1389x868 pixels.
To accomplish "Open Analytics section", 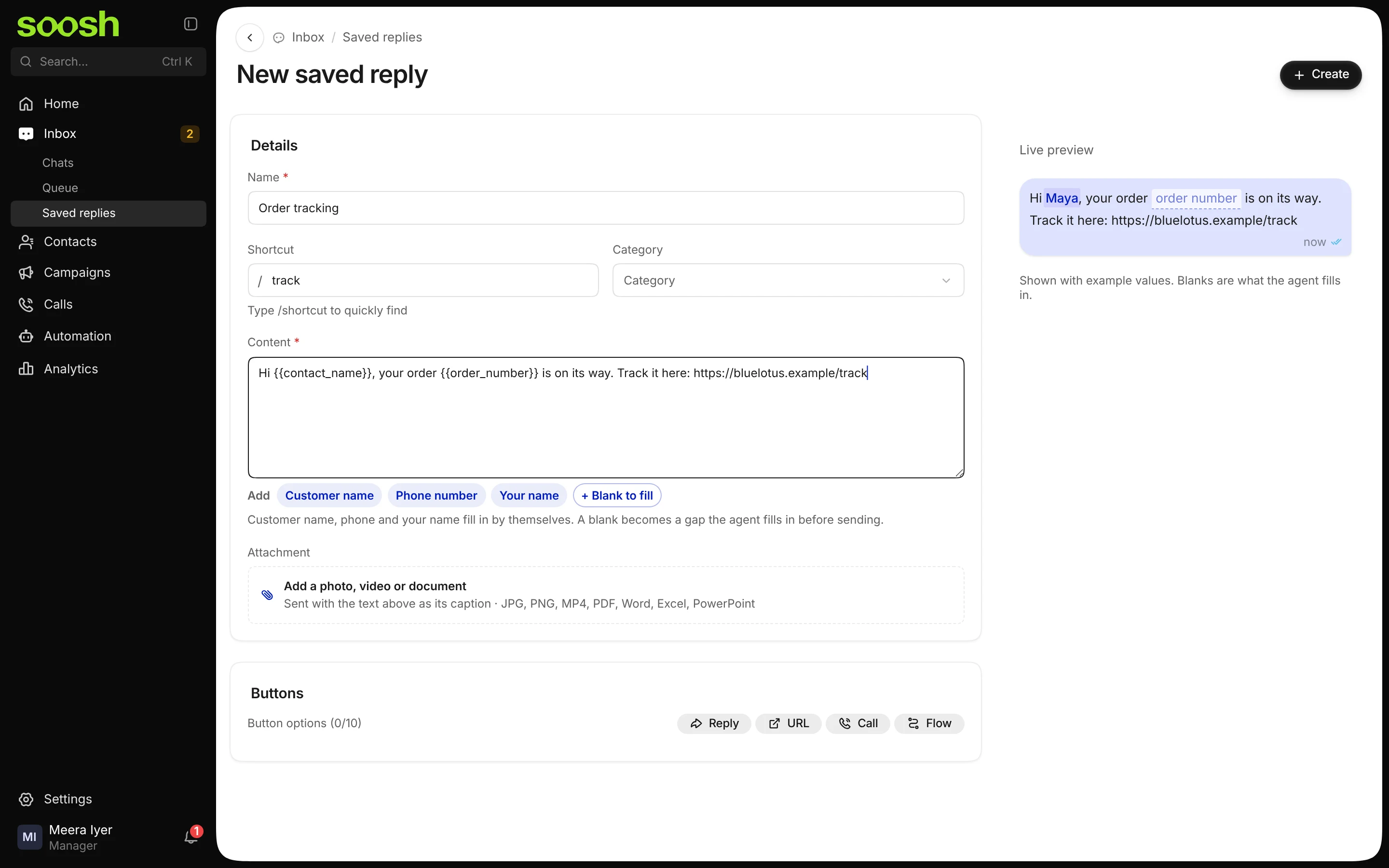I will pos(109,368).
